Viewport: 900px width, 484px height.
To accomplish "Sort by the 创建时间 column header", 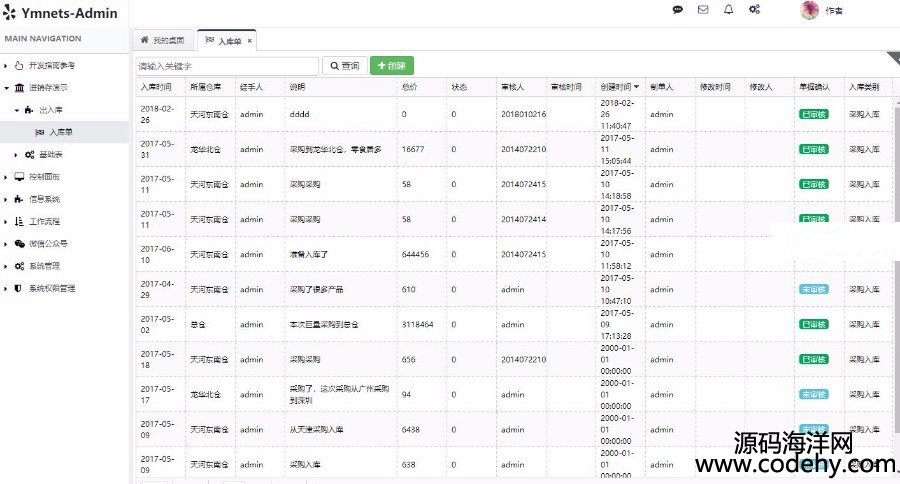I will click(x=616, y=87).
